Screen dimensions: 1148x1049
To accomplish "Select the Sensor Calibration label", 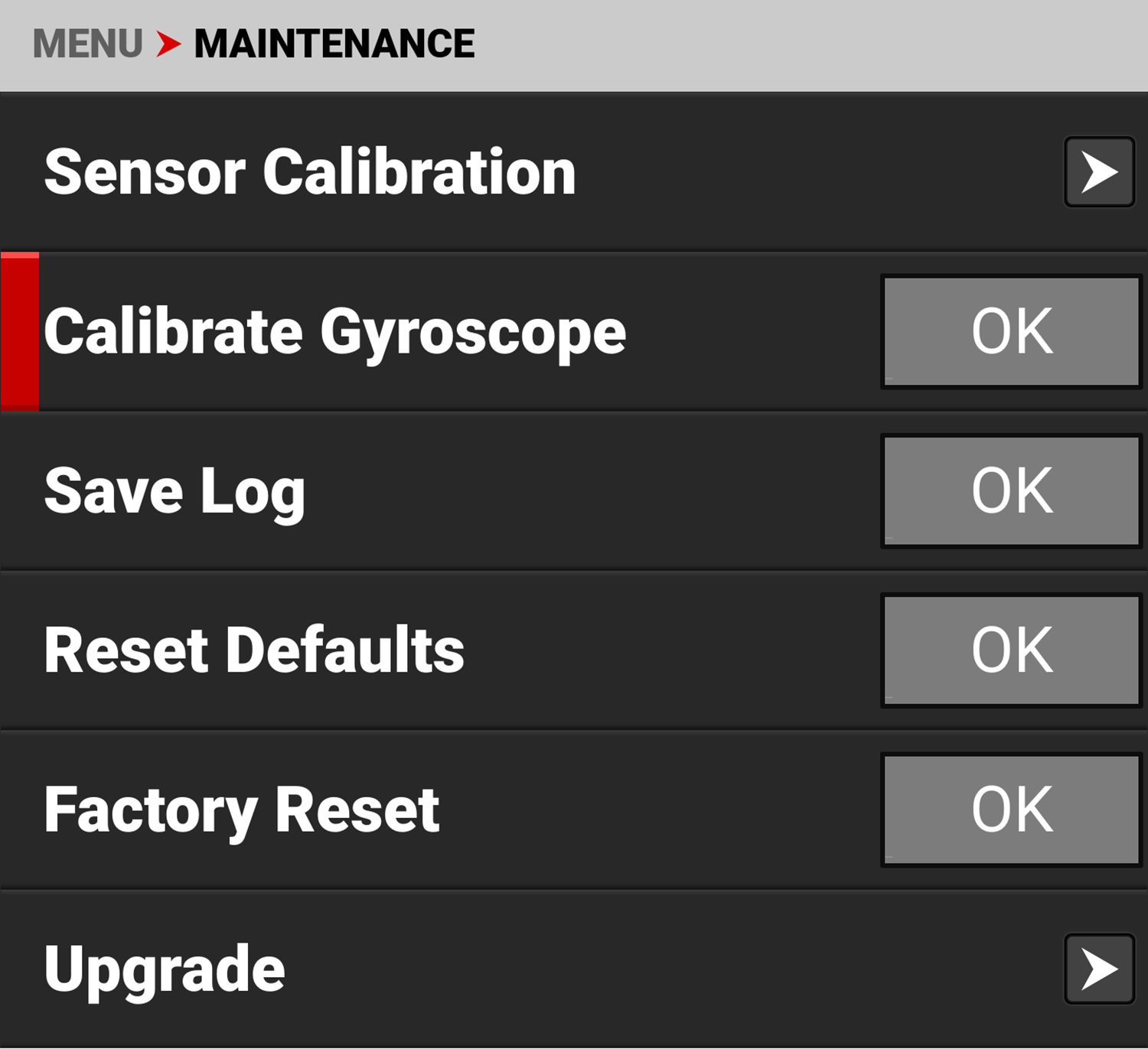I will 310,172.
